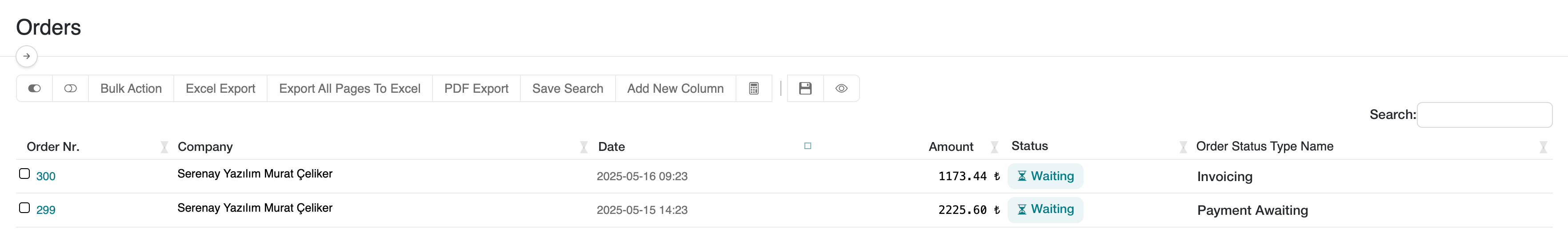Click the Excel Export button
Screen dimensions: 1568x229
(x=220, y=89)
